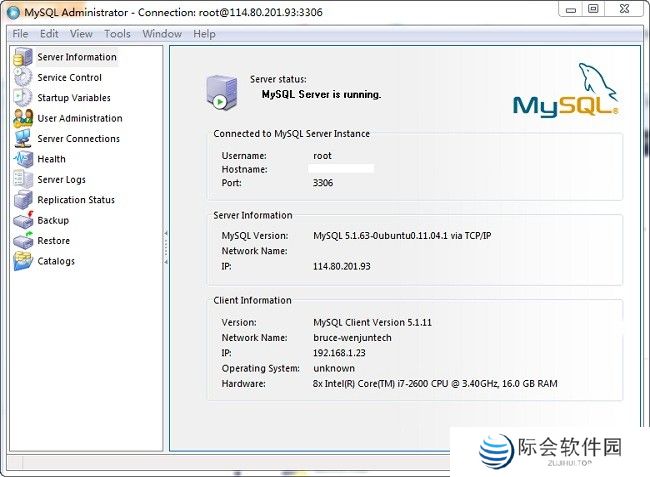
Task: Close the MySQL Administrator window
Action: point(624,9)
